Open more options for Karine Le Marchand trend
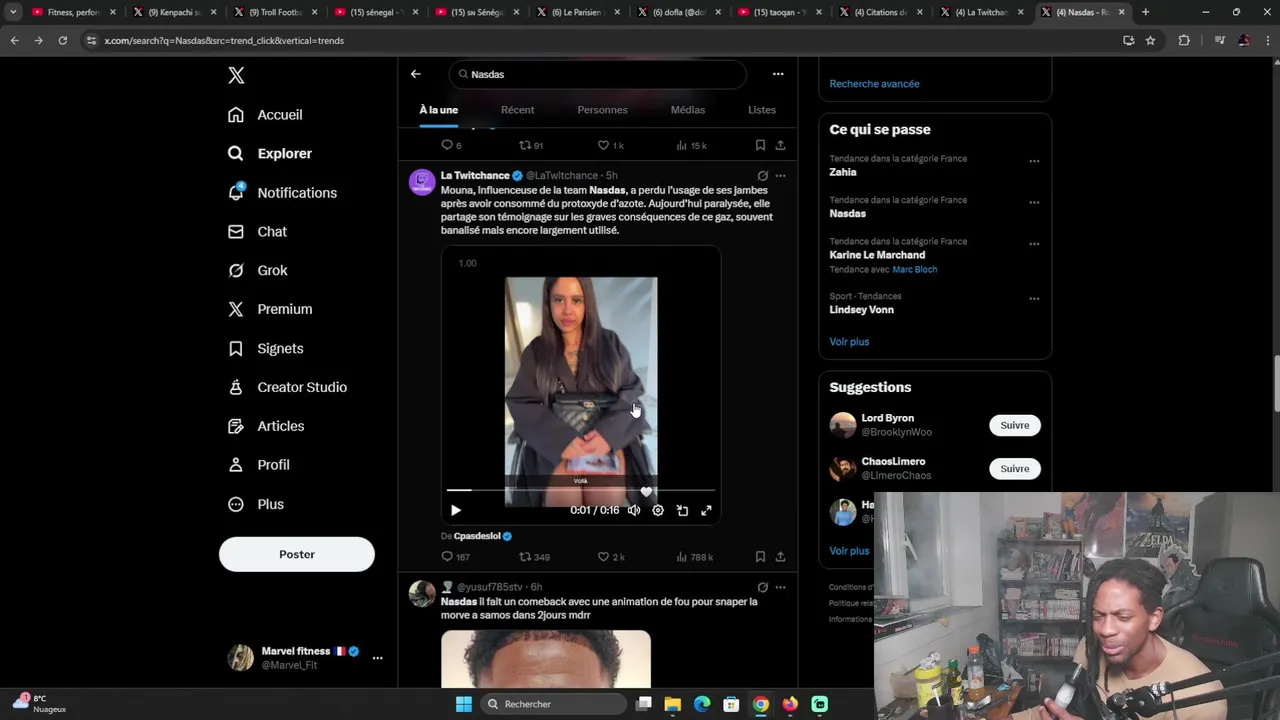Screen dimensions: 1280x720 1034,244
